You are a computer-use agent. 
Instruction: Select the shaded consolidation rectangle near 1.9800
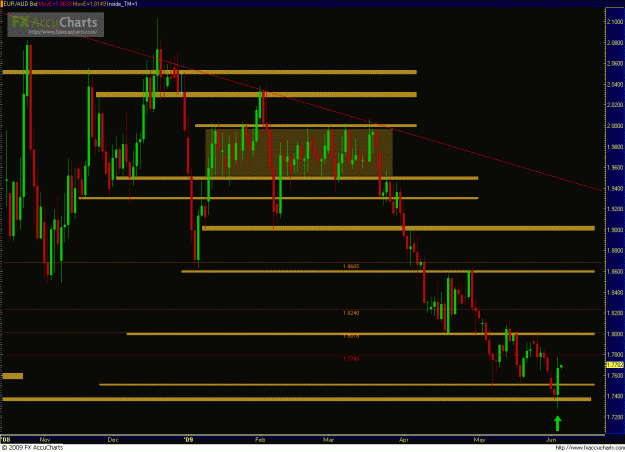pos(299,152)
